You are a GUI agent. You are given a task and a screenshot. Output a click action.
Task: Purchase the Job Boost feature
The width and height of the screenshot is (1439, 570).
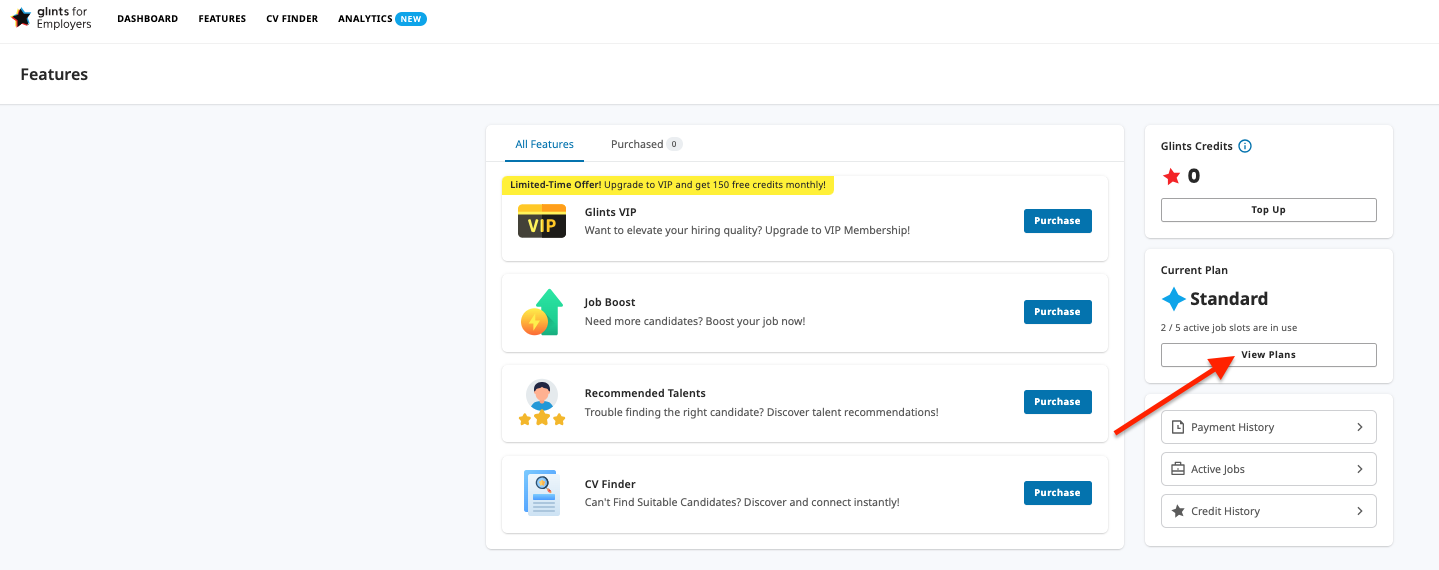1057,312
